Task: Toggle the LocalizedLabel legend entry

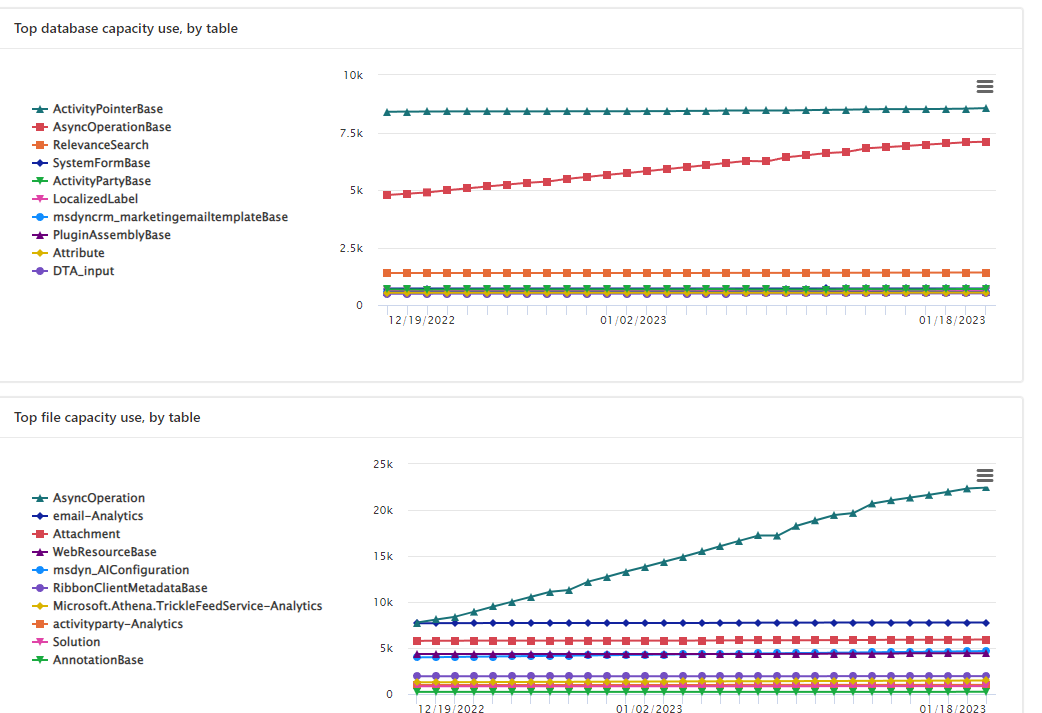Action: [95, 199]
